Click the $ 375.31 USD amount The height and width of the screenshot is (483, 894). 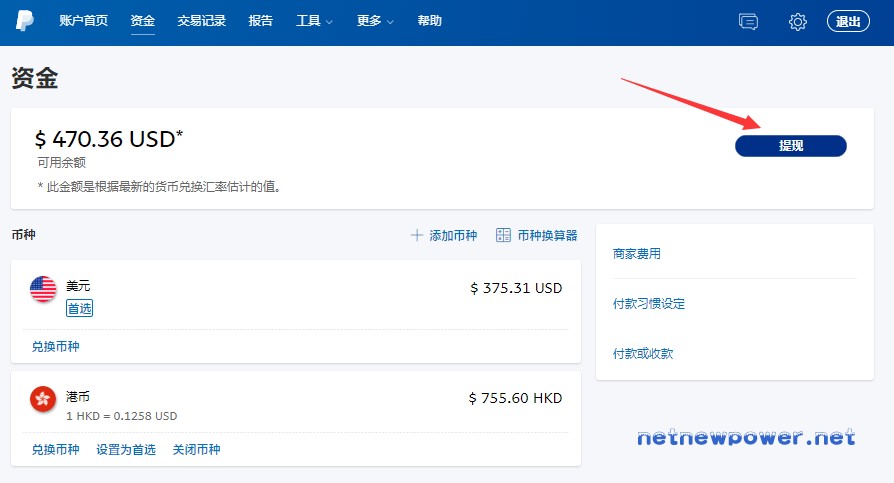click(x=516, y=288)
